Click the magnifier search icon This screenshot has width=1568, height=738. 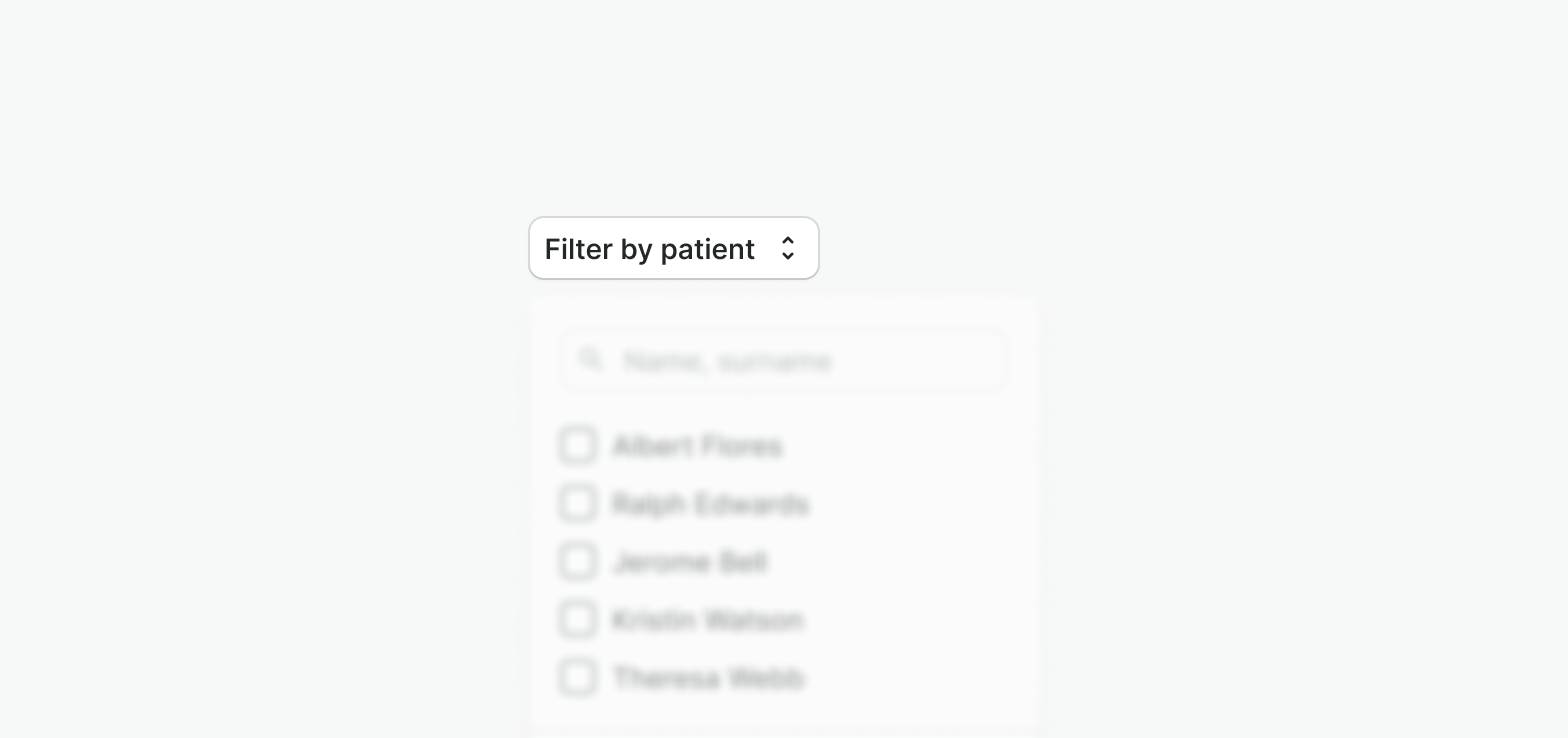[x=591, y=359]
